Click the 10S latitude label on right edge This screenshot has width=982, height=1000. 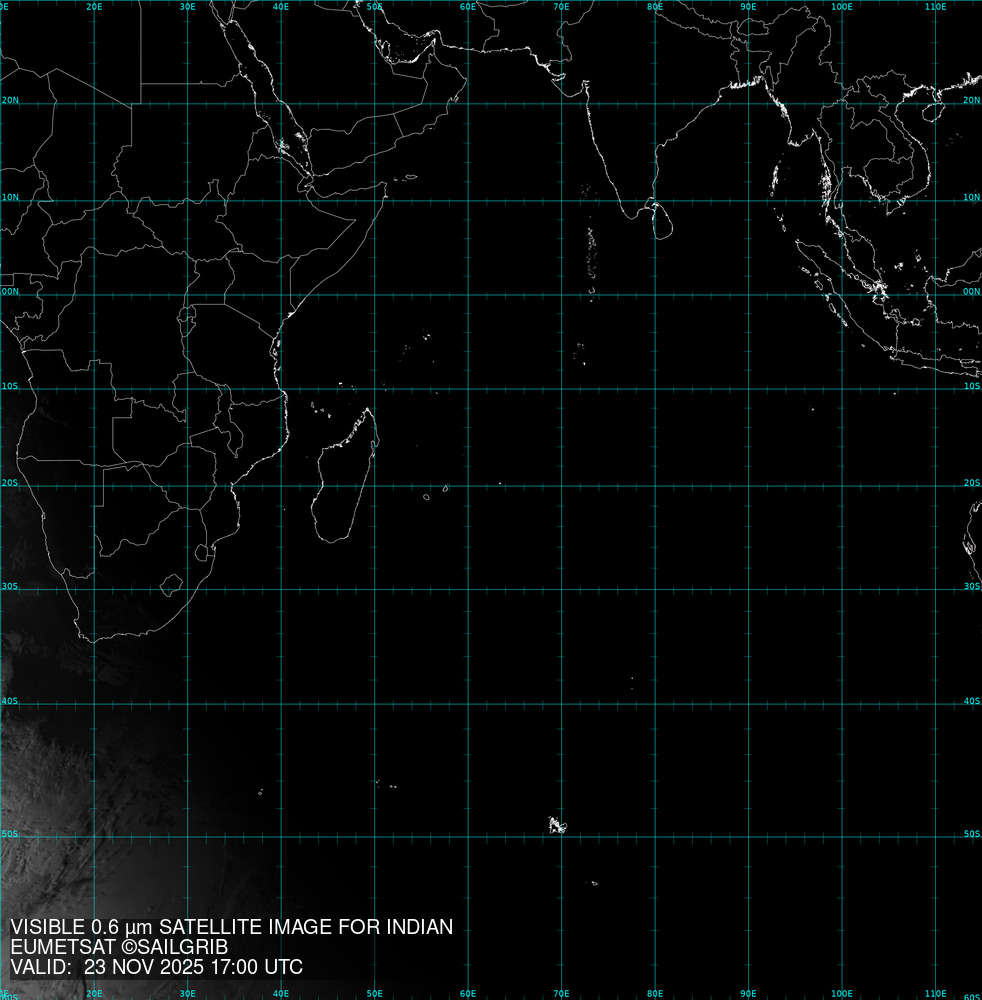click(x=971, y=386)
